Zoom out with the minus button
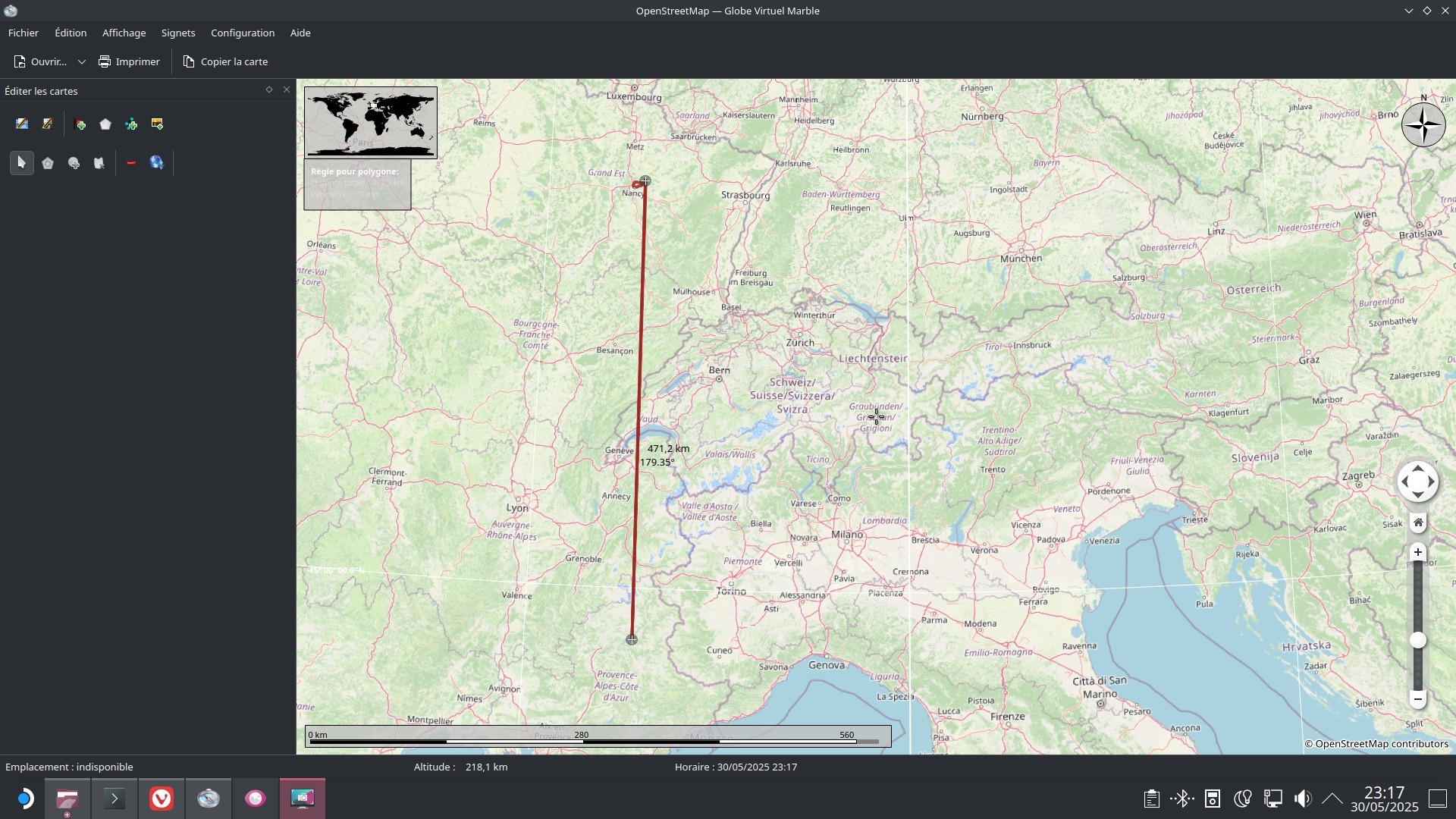The height and width of the screenshot is (819, 1456). pyautogui.click(x=1418, y=698)
